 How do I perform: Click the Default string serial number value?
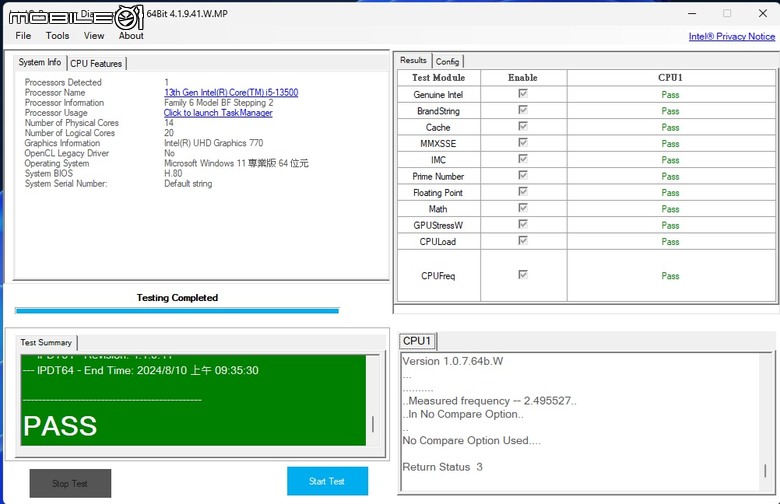[188, 184]
